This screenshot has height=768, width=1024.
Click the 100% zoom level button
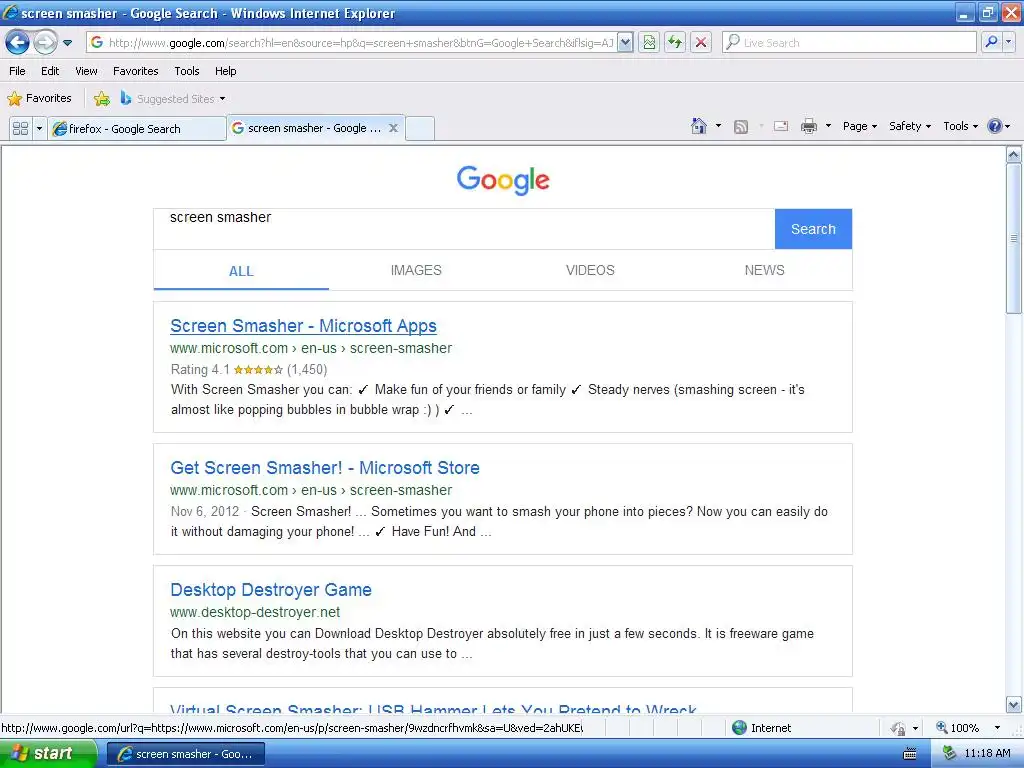pyautogui.click(x=957, y=728)
